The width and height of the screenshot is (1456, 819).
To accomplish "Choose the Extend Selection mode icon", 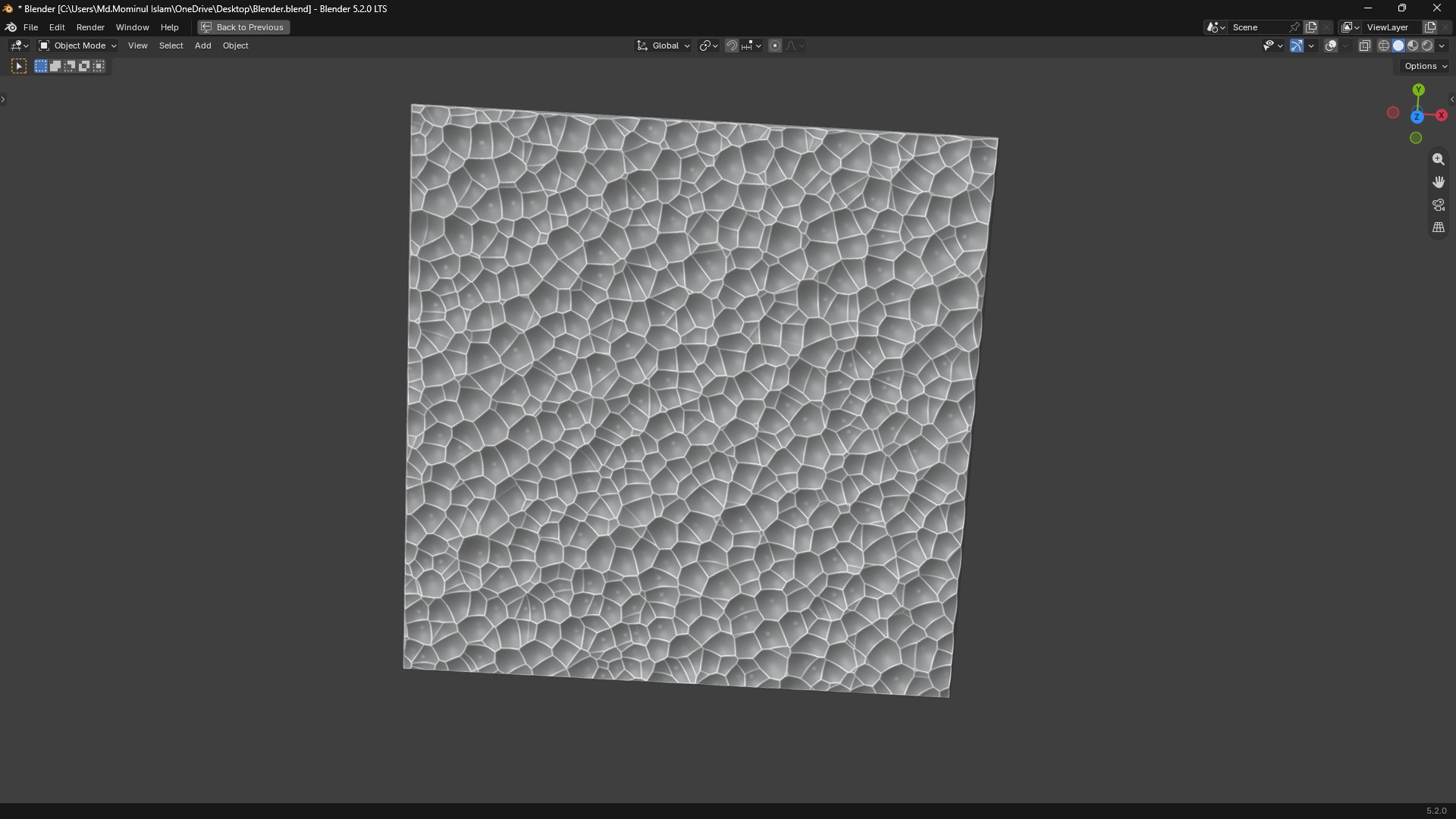I will 55,66.
